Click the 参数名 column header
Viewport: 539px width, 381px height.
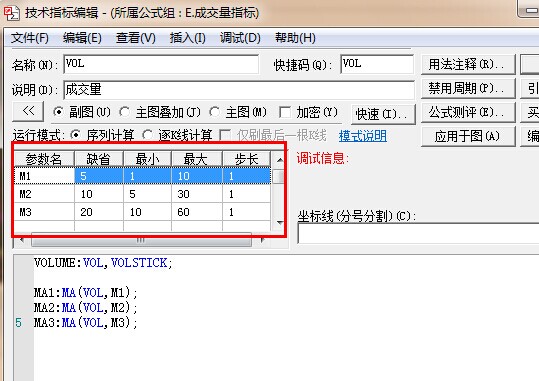[x=44, y=159]
